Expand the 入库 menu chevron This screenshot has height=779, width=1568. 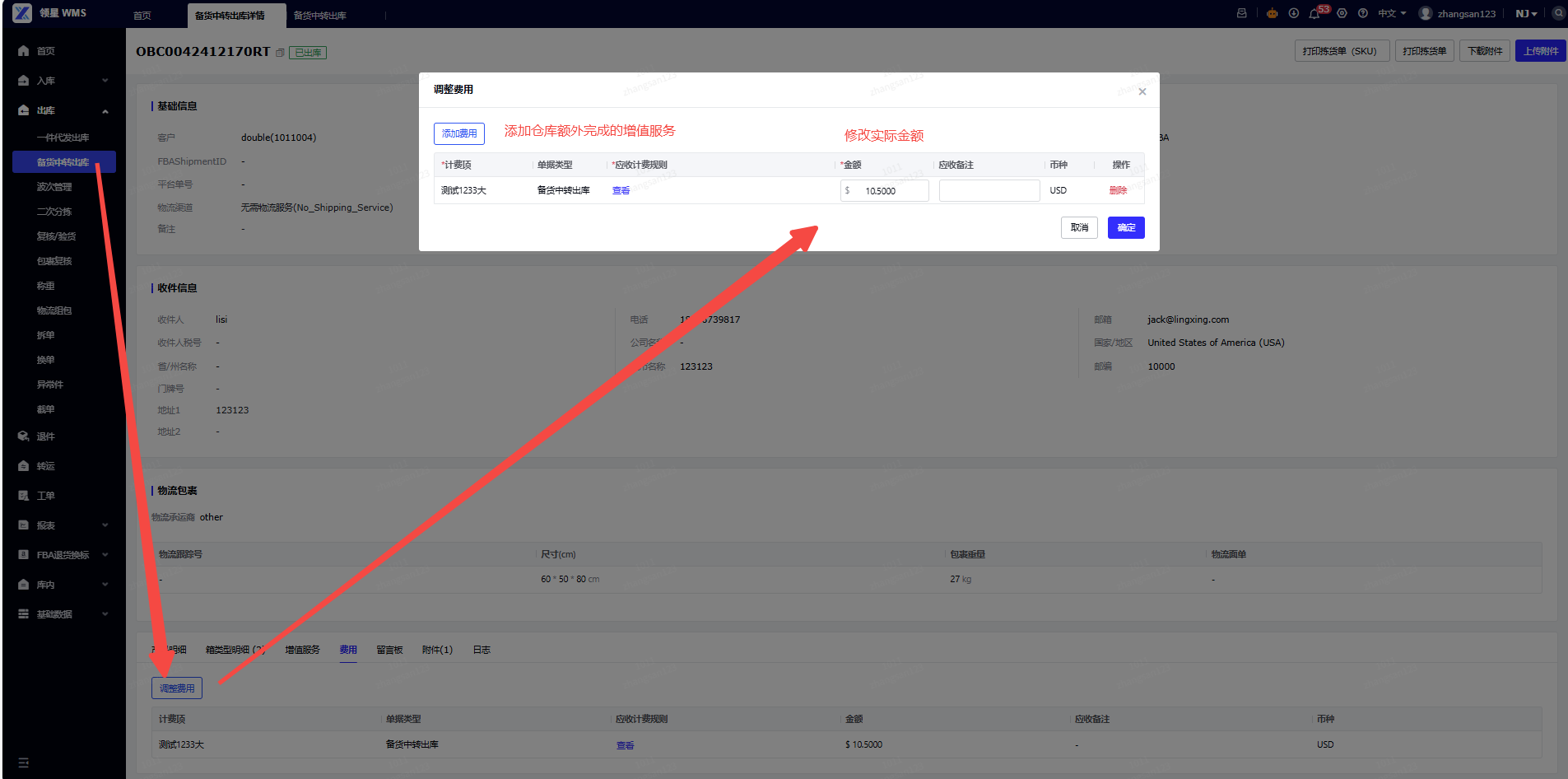click(x=105, y=81)
